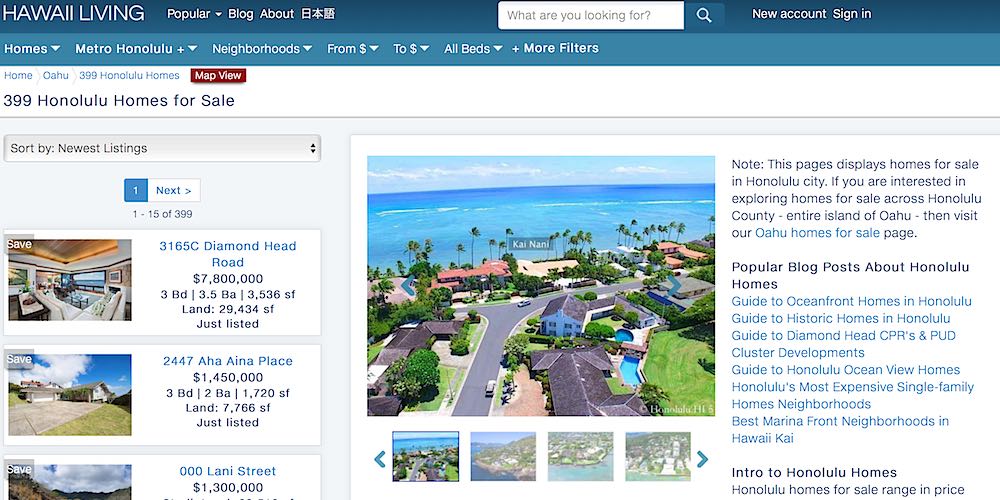Open the Popular menu
The width and height of the screenshot is (1000, 500).
[194, 14]
